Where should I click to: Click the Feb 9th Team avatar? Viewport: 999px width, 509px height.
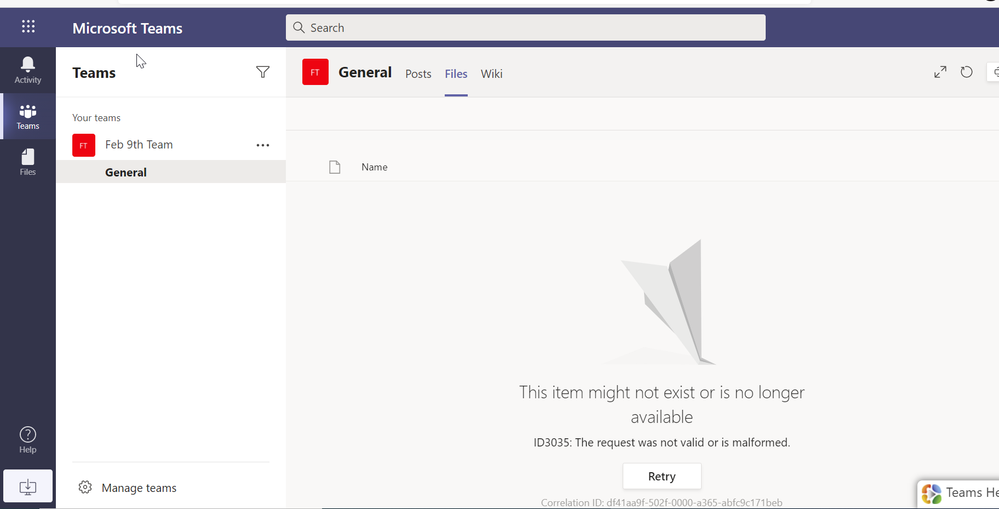(x=83, y=145)
